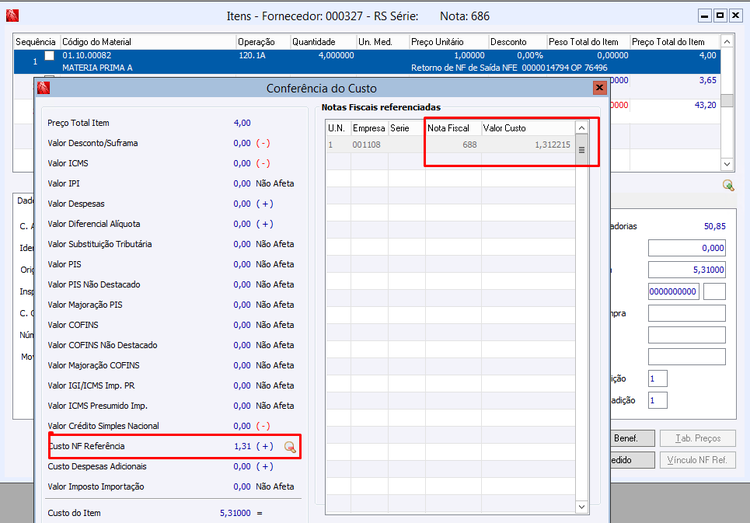
Task: Click the Tab. Preços button
Action: coord(699,438)
